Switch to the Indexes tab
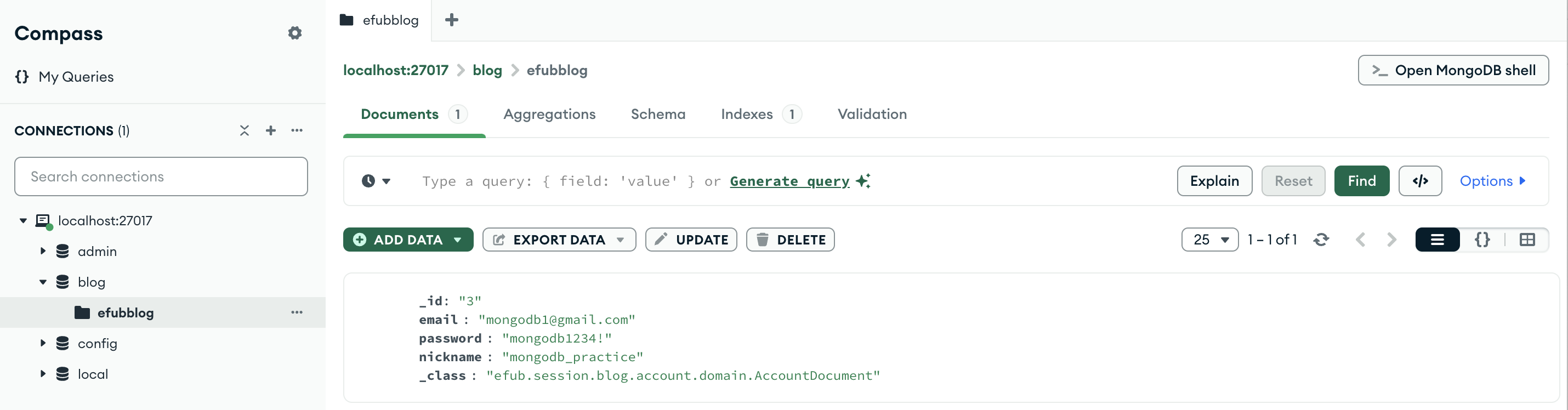The width and height of the screenshot is (1568, 410). pos(761,115)
